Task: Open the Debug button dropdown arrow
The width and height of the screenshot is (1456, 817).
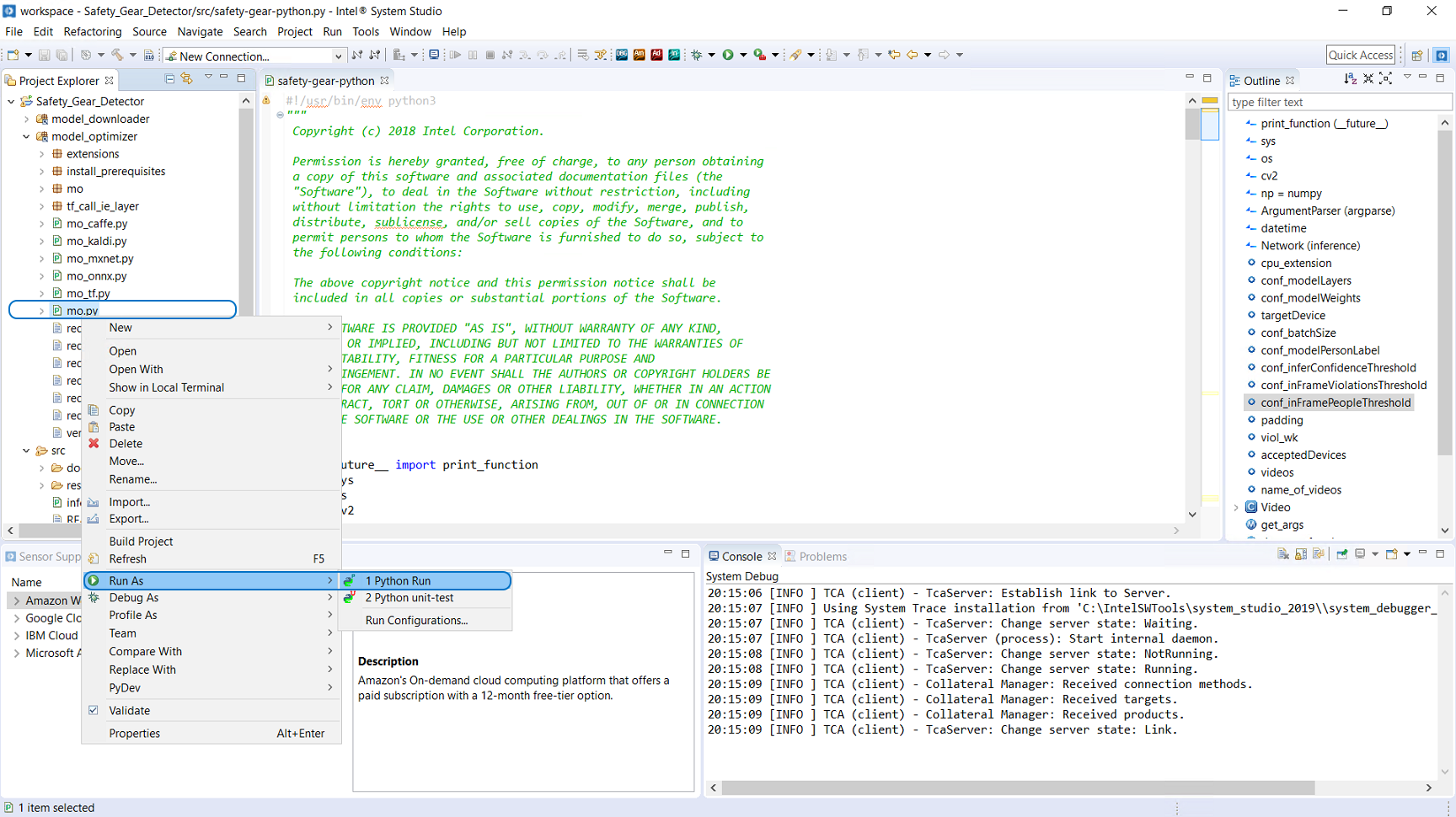Action: coord(712,55)
